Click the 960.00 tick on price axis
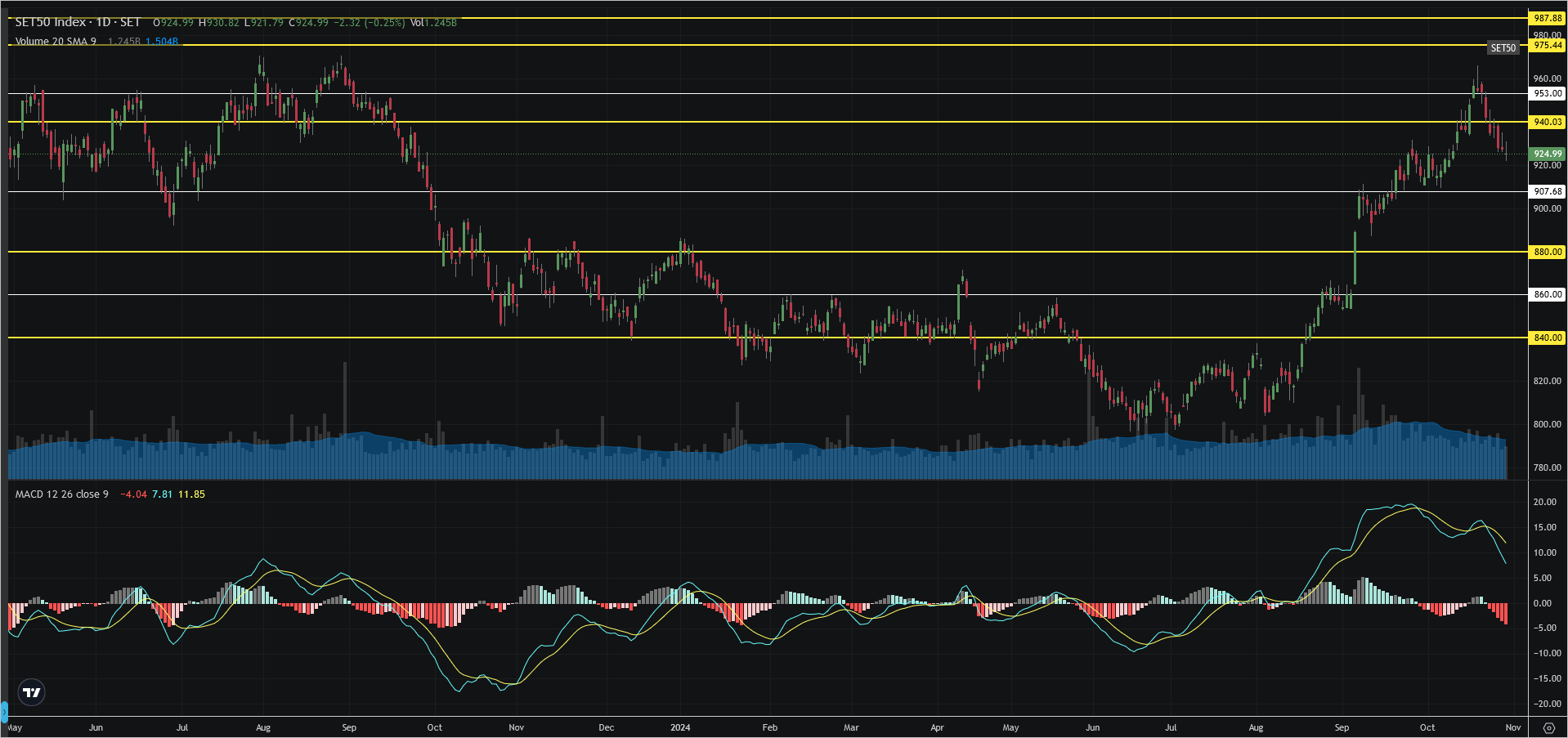The image size is (1568, 738). pyautogui.click(x=1547, y=79)
